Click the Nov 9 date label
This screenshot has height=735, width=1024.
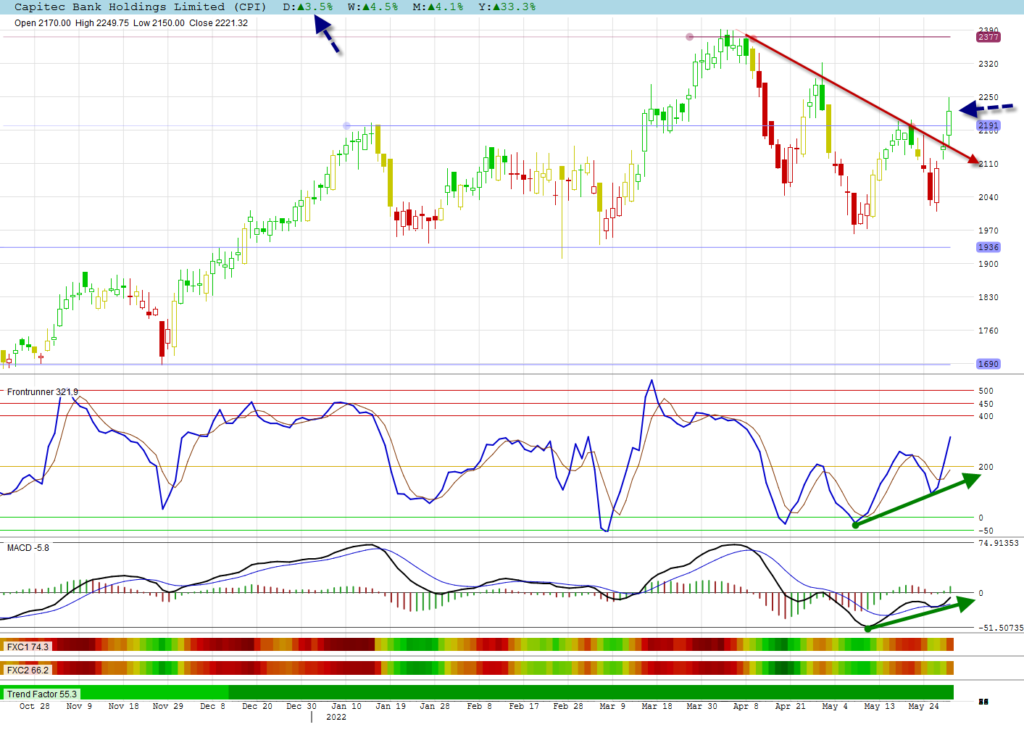(79, 706)
